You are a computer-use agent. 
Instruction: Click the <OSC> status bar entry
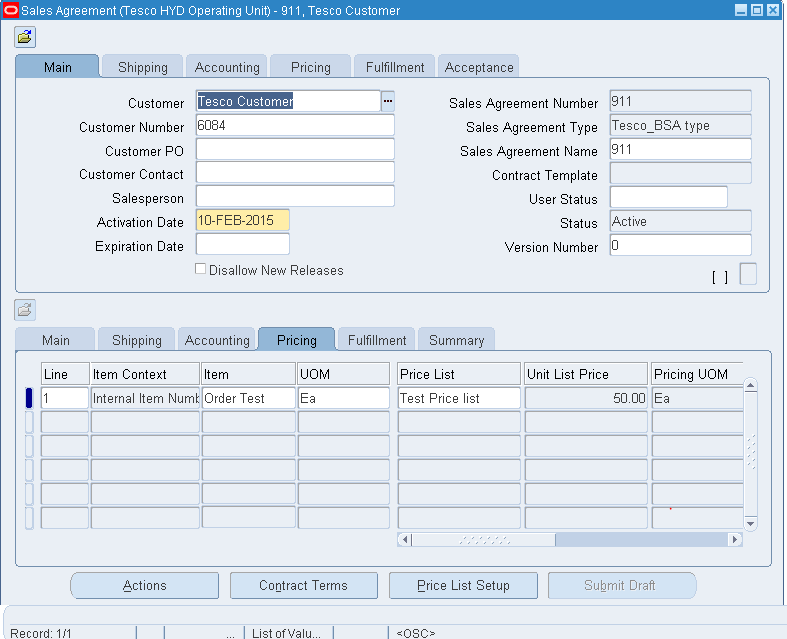416,633
